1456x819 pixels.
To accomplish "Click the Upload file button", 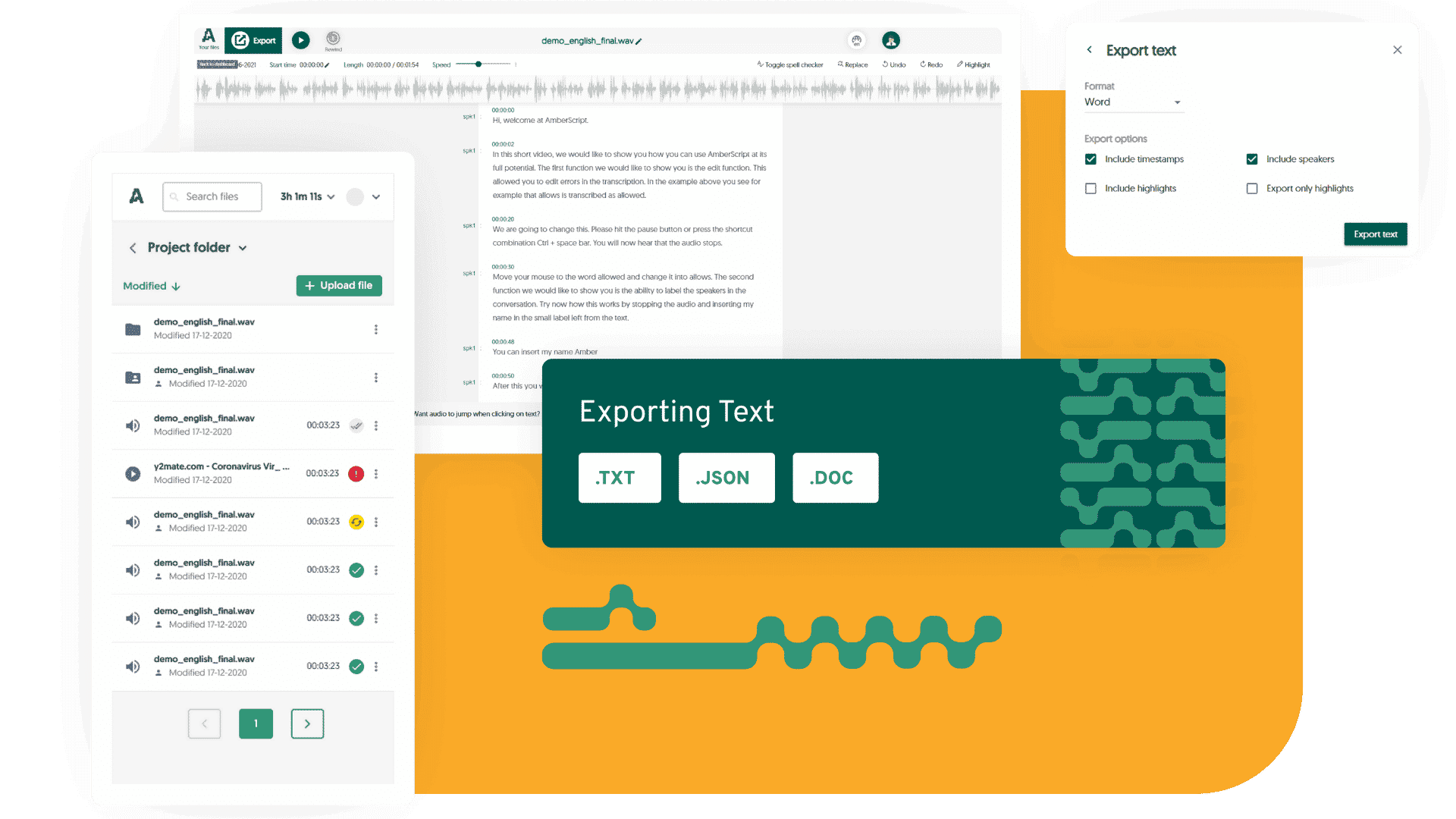I will 339,285.
